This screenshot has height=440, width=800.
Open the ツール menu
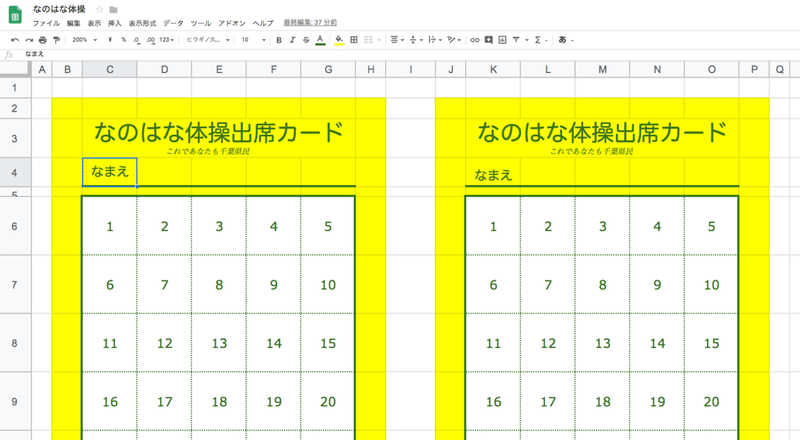click(x=201, y=23)
